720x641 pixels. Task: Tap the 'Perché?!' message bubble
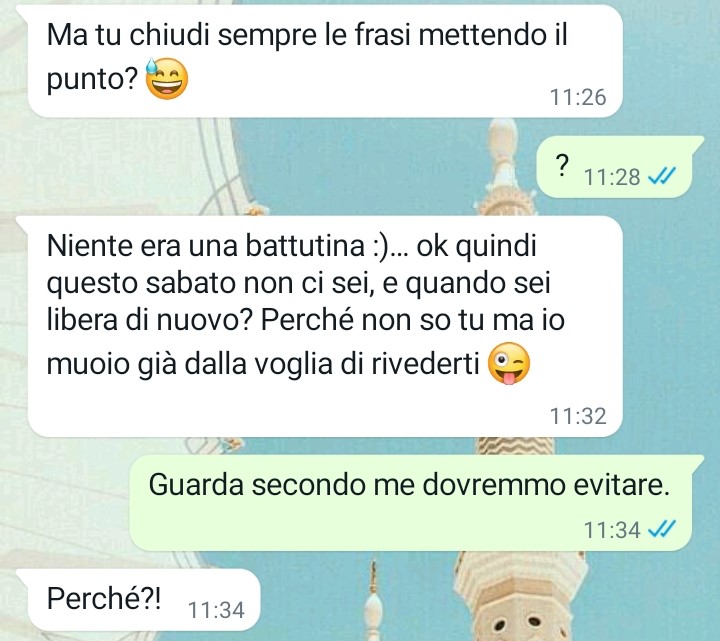tap(138, 600)
